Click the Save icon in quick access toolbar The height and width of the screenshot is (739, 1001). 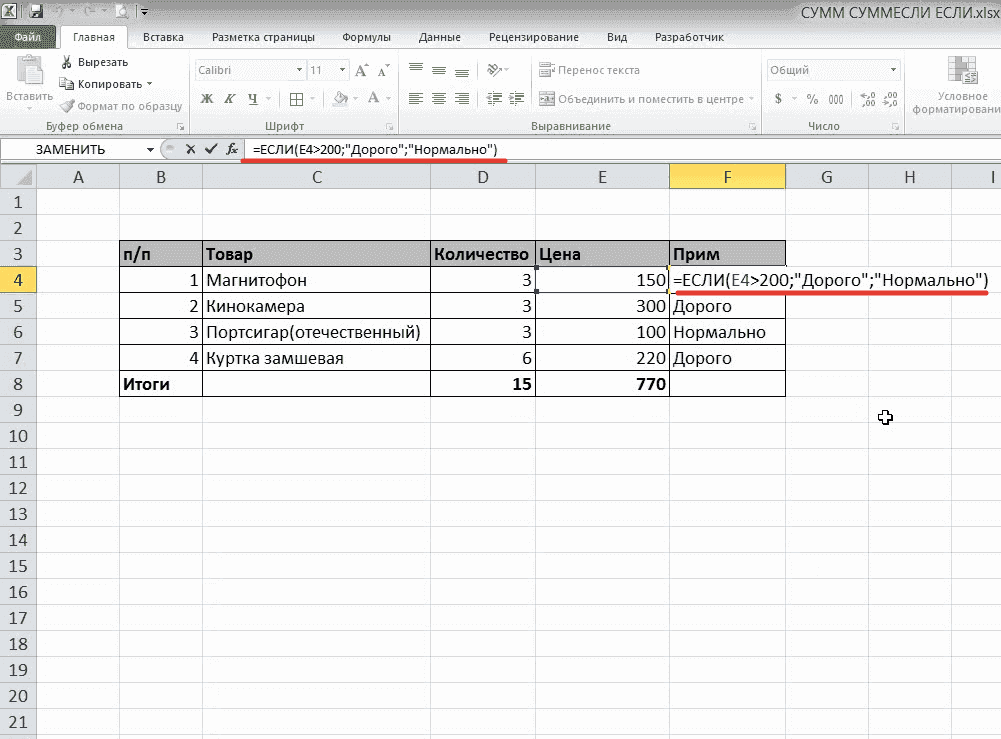[x=36, y=12]
